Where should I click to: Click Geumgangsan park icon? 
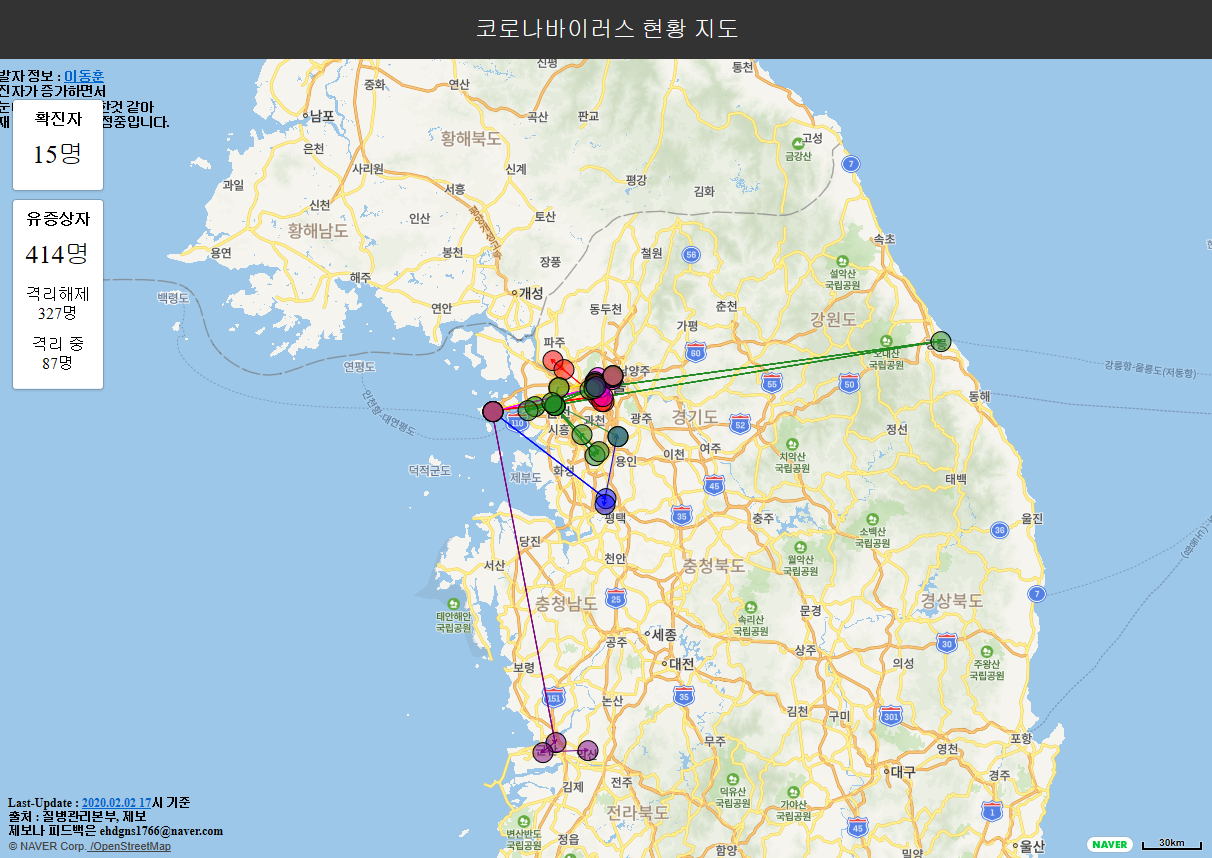[x=798, y=142]
